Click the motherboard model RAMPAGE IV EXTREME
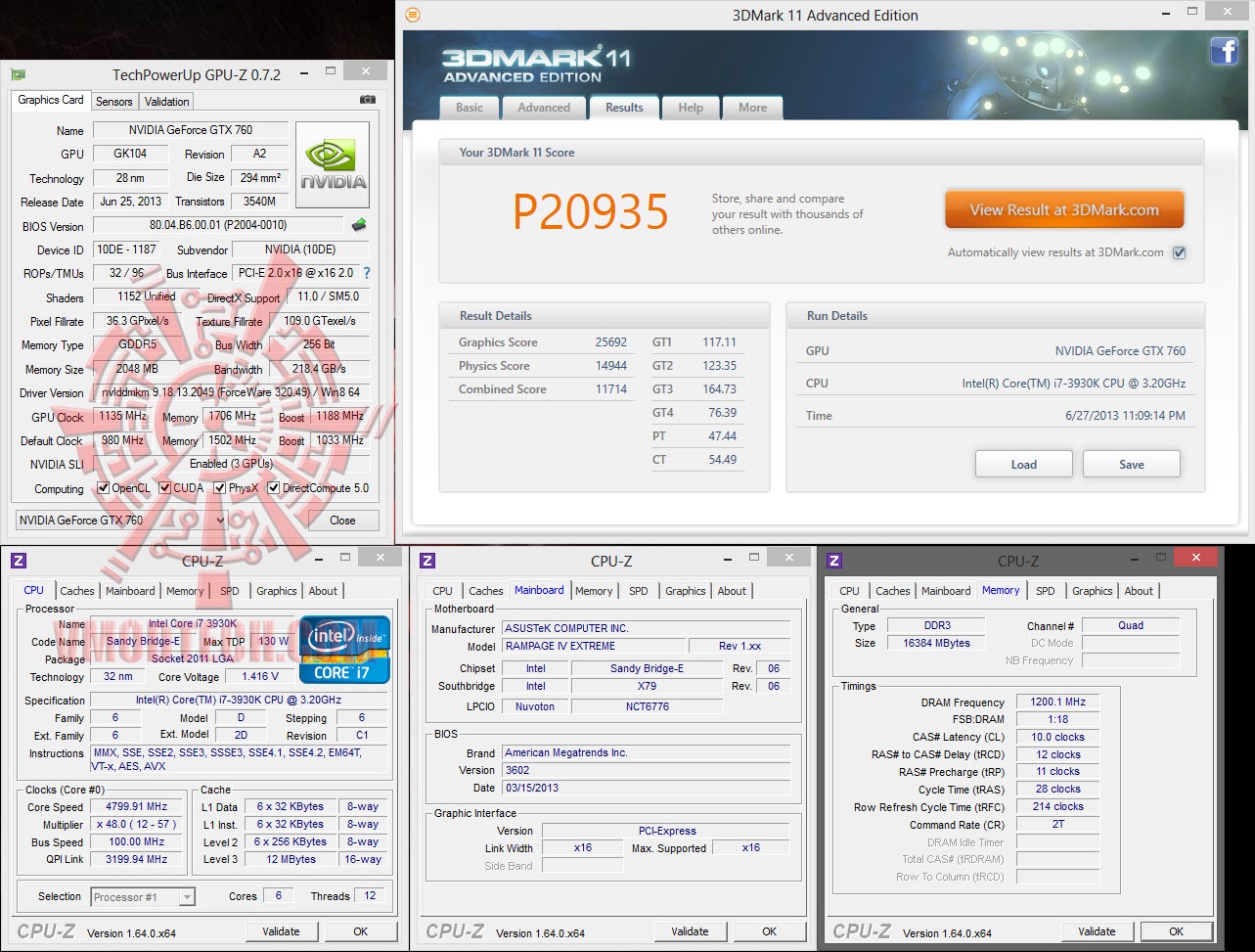1255x952 pixels. tap(592, 646)
